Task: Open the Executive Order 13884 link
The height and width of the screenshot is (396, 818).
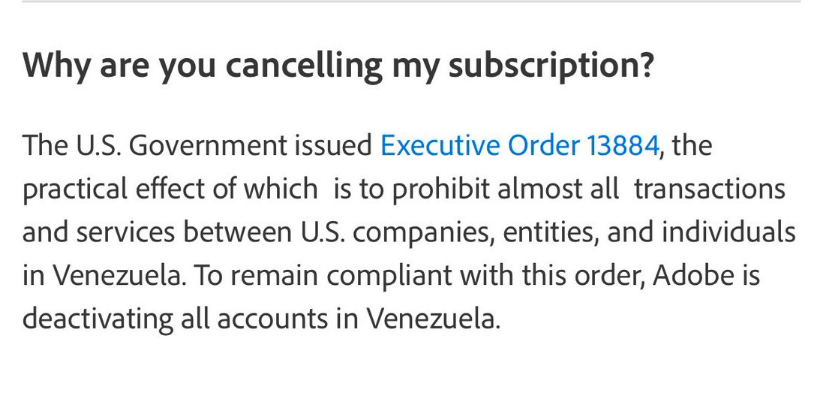Action: click(x=520, y=145)
